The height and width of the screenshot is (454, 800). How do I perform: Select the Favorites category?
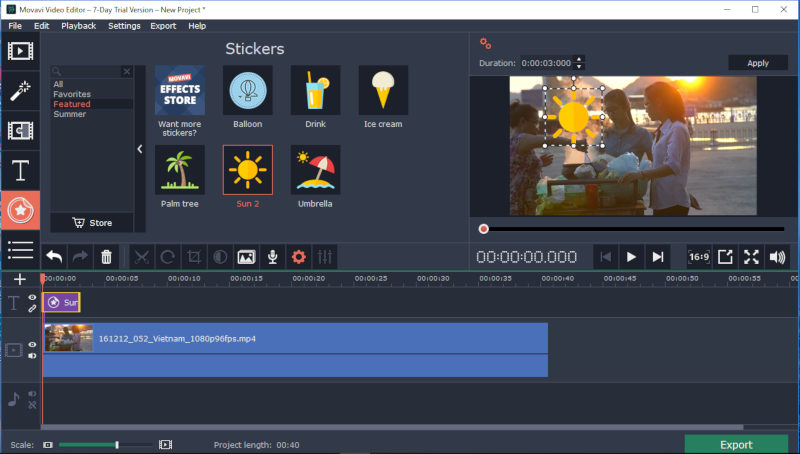coord(72,94)
